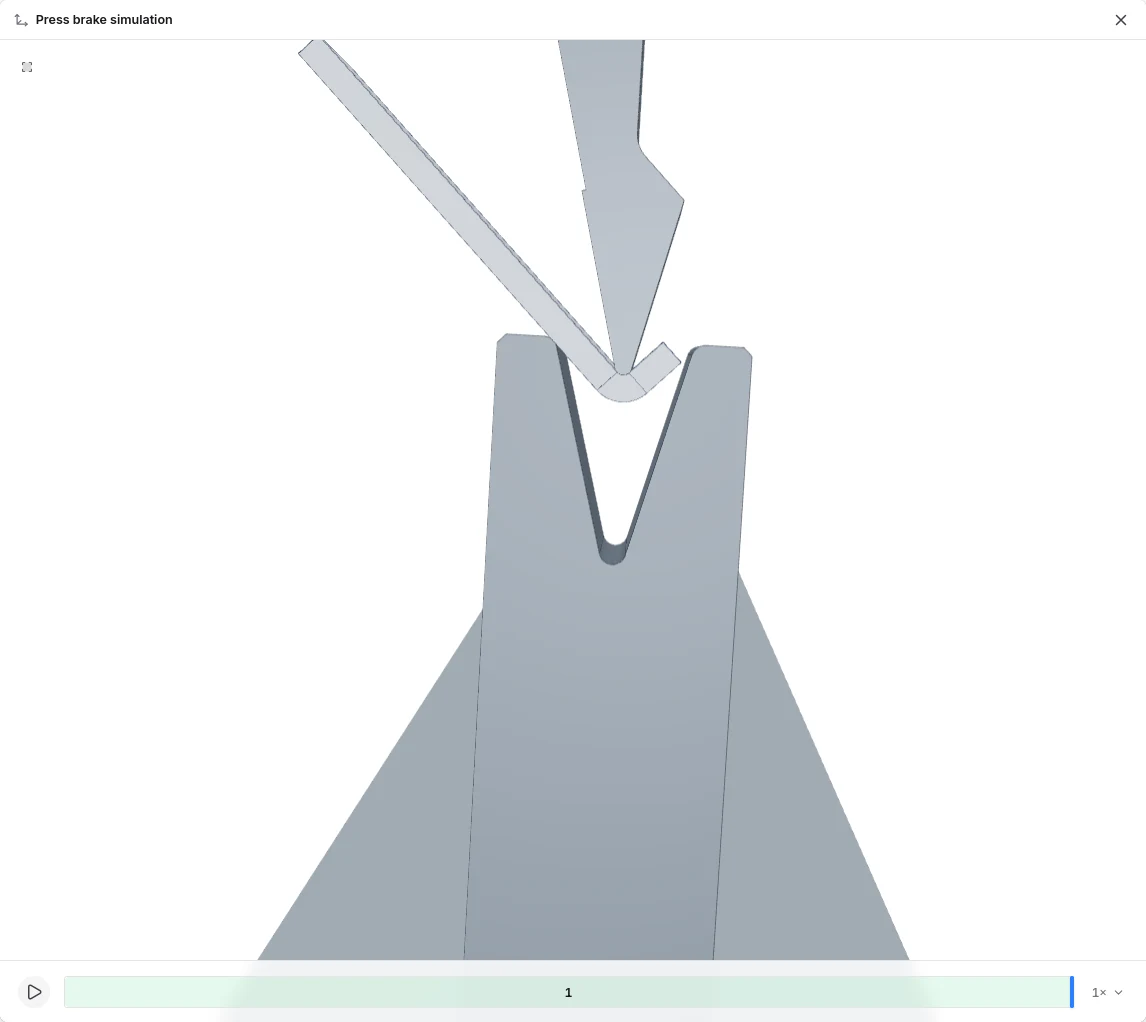The image size is (1146, 1022).
Task: Close the Press brake simulation dialog
Action: click(x=1120, y=20)
